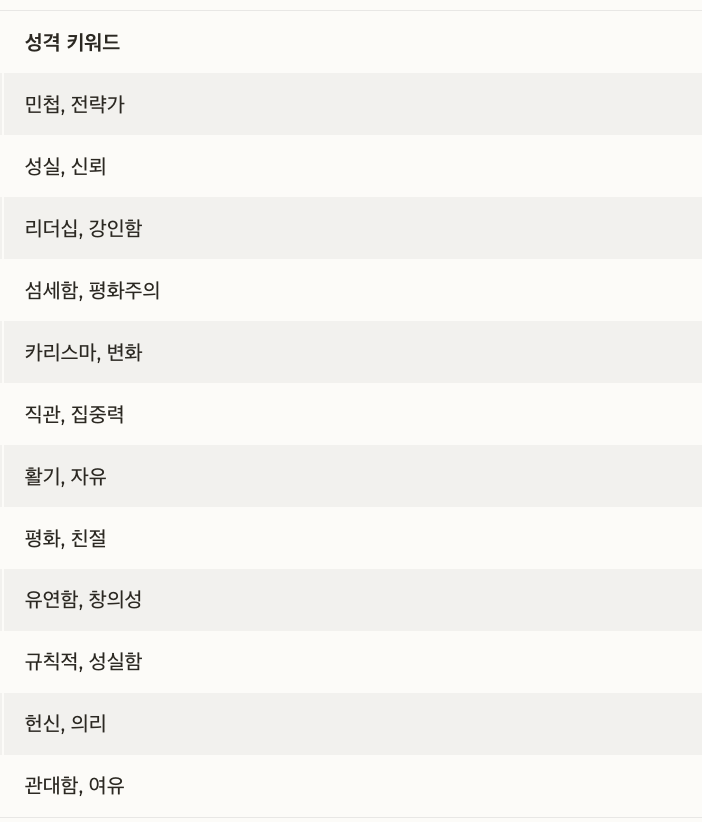
Task: Click the 평화, 친절 cell
Action: 351,538
